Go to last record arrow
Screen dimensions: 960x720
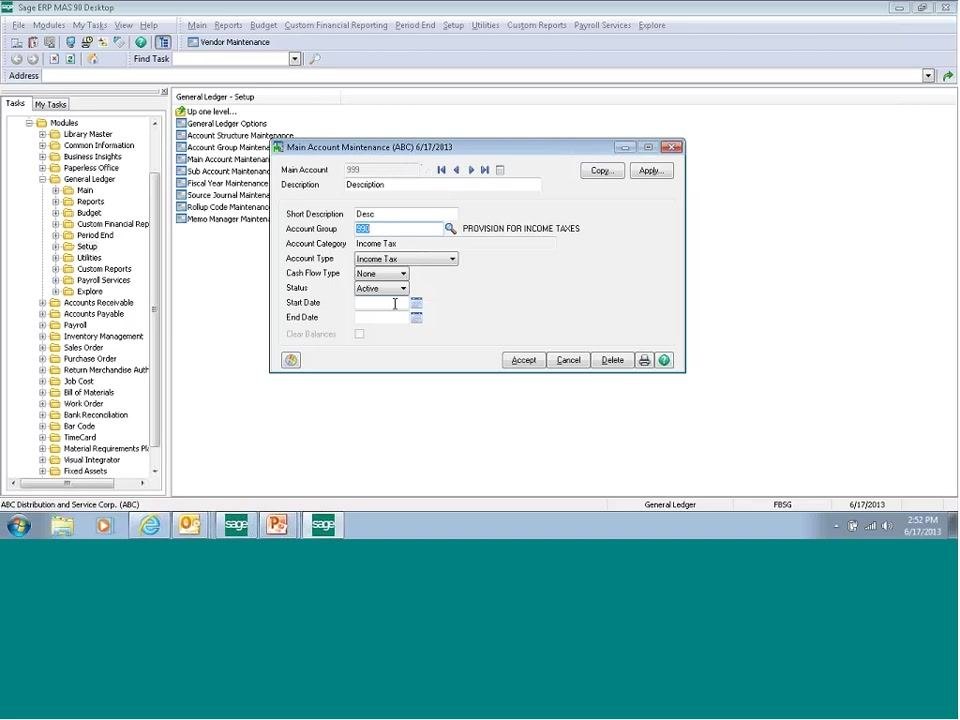tap(485, 170)
